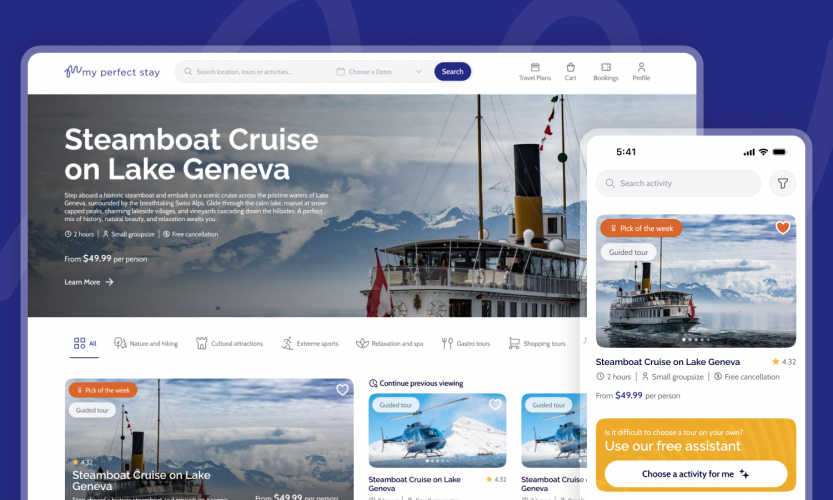Click mobile title Steamboat Cruise on Lake Geneva
This screenshot has width=833, height=500.
(x=668, y=362)
